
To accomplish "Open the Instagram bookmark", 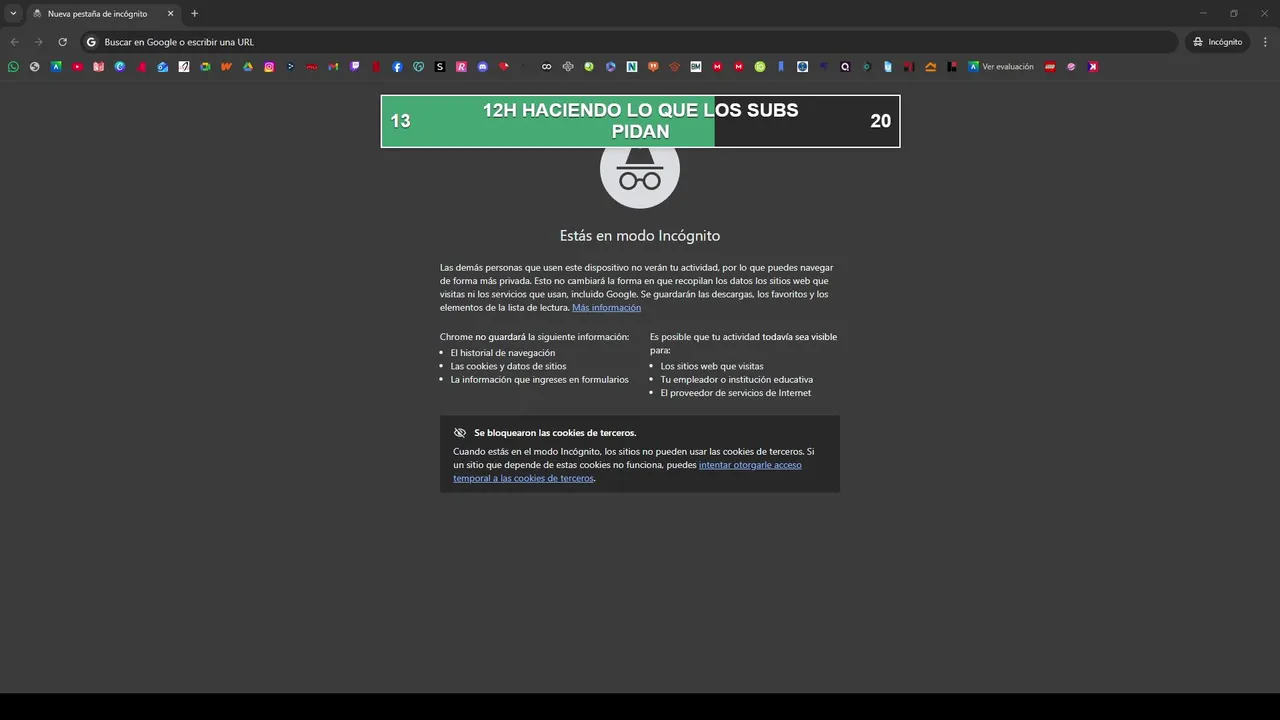I will [269, 67].
